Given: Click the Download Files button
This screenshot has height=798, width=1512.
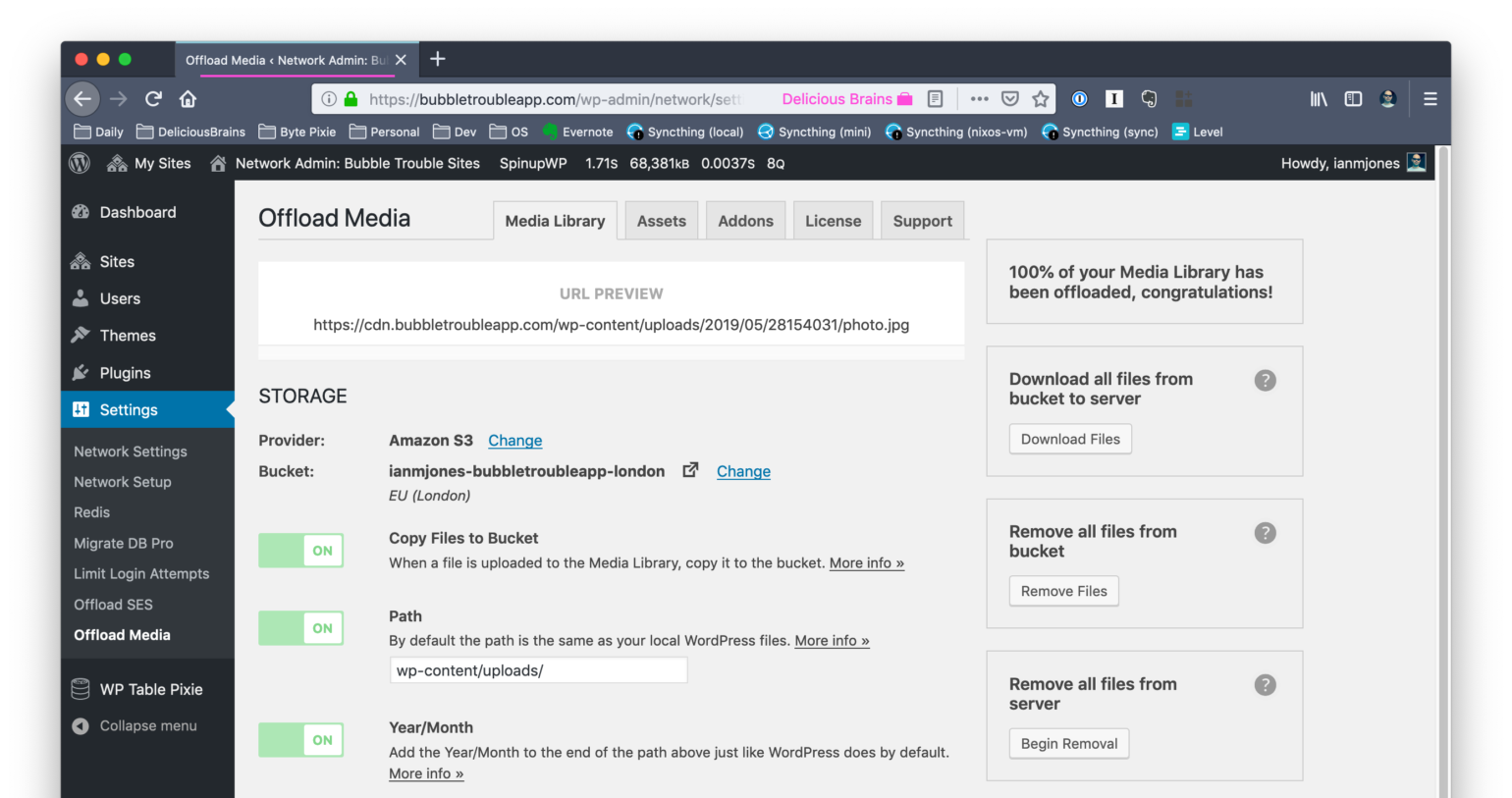Looking at the screenshot, I should (x=1070, y=439).
